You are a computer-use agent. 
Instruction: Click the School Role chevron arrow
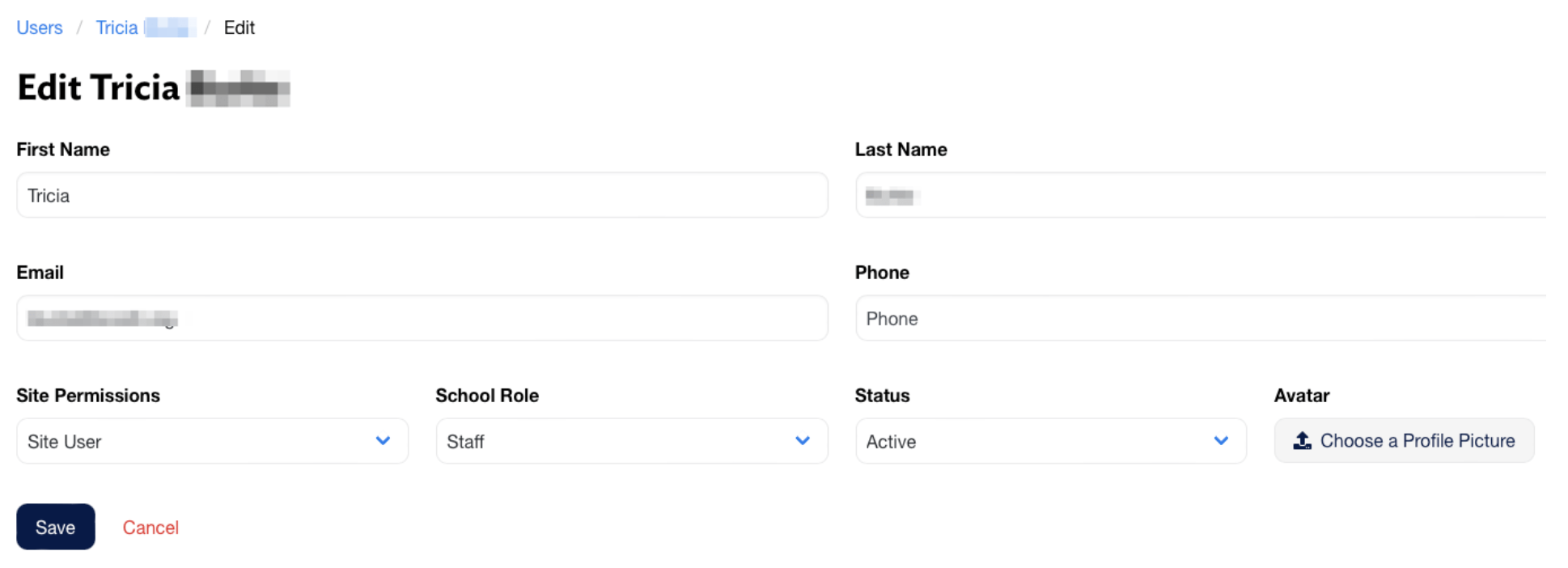tap(803, 441)
